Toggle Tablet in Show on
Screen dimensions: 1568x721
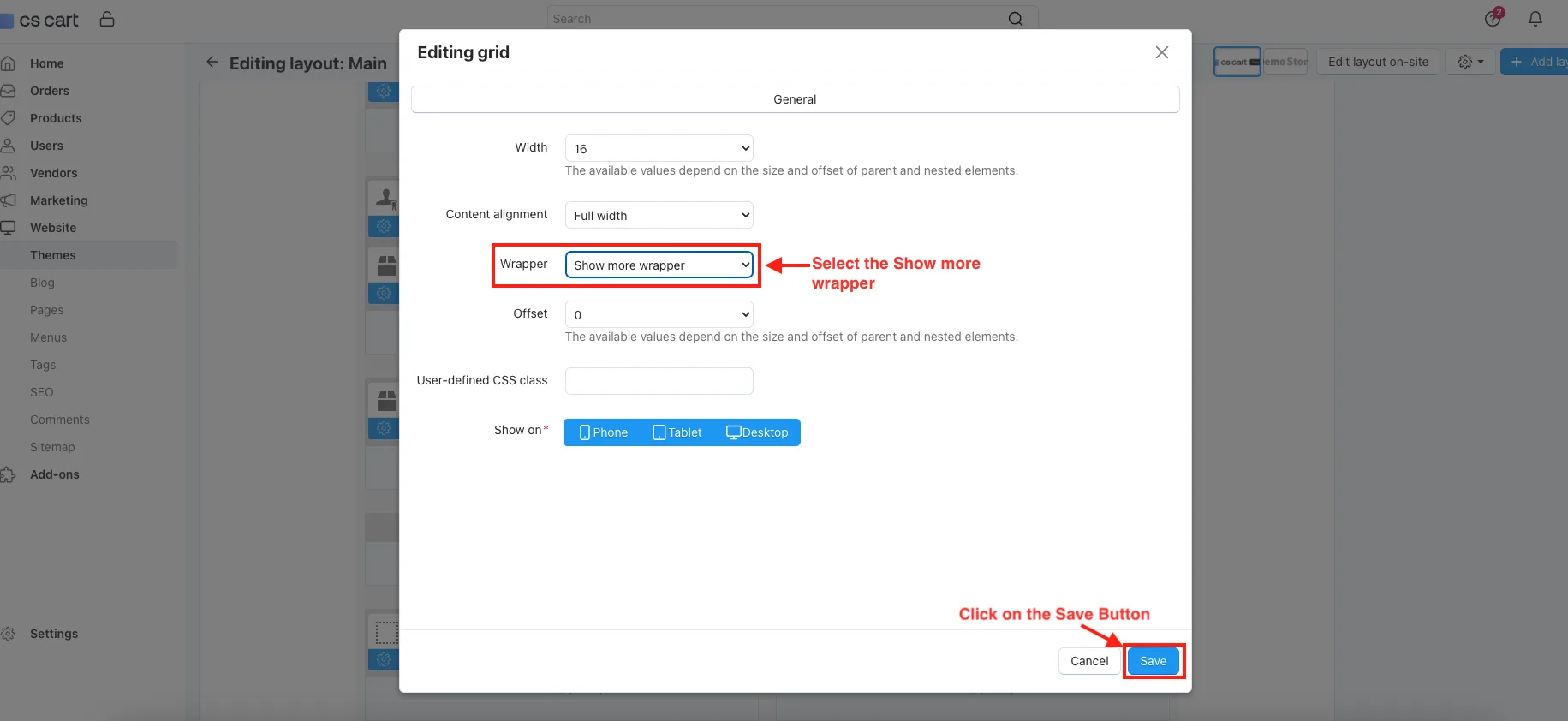tap(677, 432)
